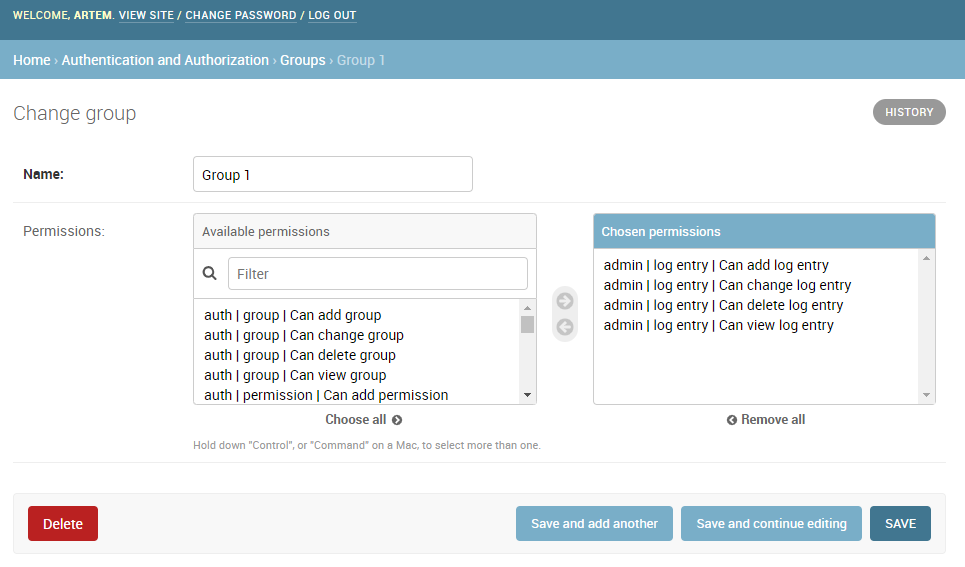Click the red Delete button
965x567 pixels.
(x=63, y=524)
